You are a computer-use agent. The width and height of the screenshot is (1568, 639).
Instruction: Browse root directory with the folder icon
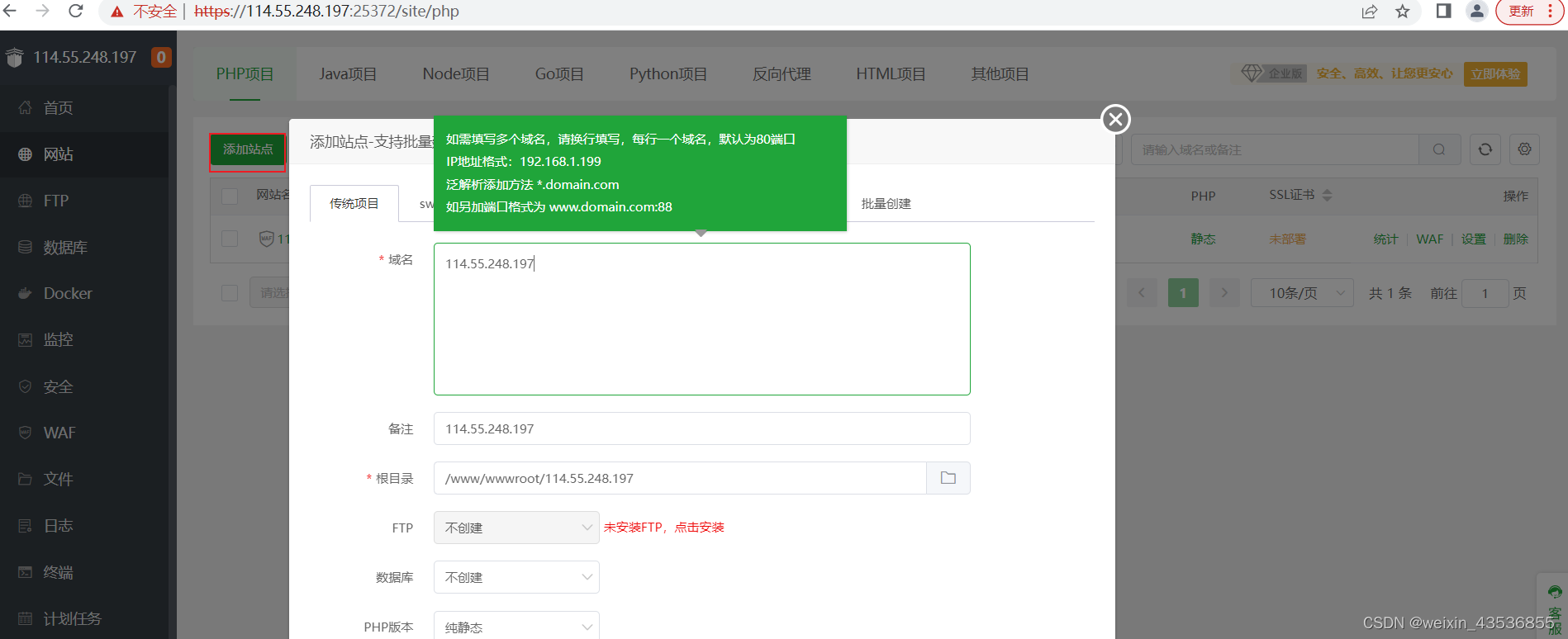pyautogui.click(x=948, y=478)
